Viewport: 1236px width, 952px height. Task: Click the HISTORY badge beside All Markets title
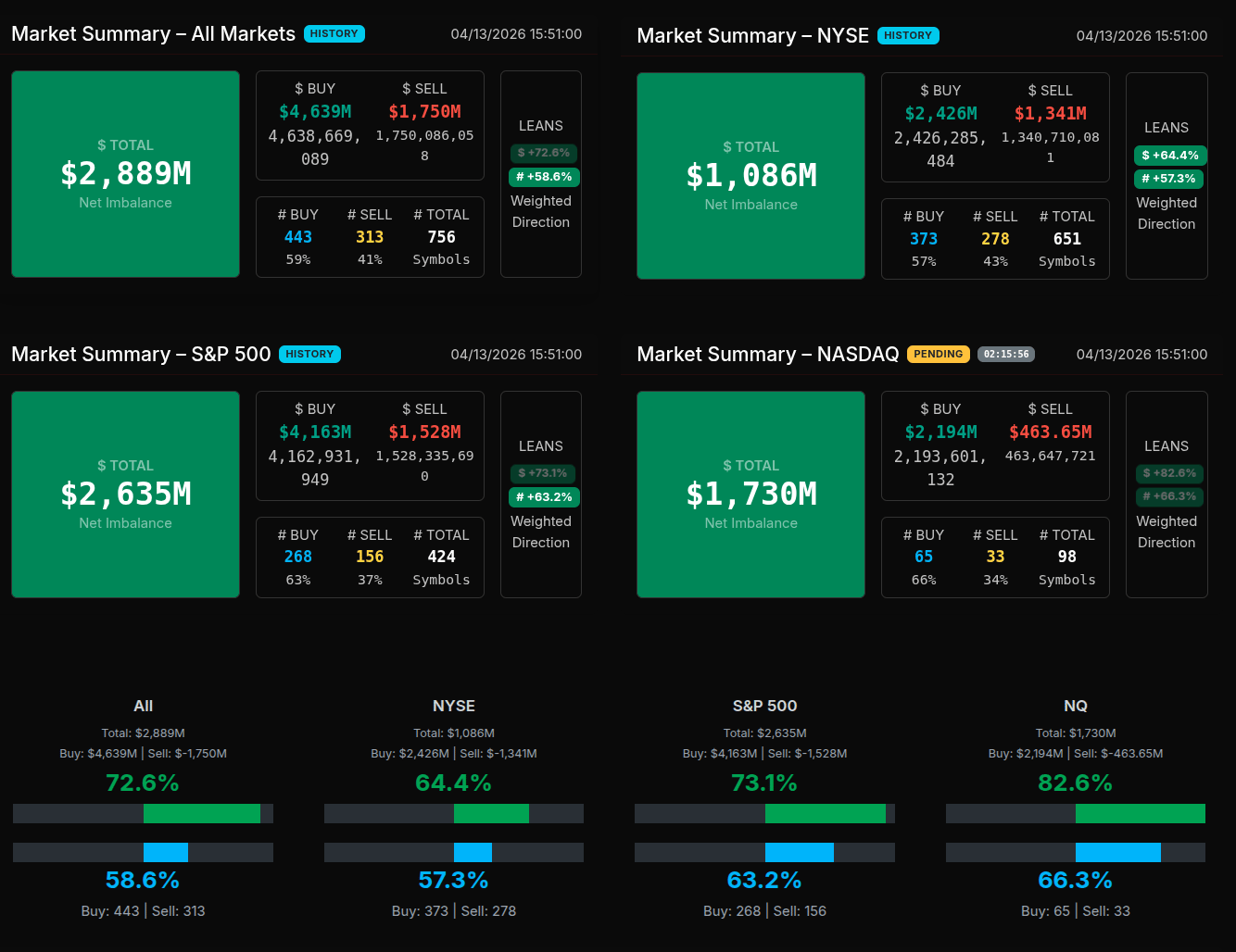tap(334, 34)
